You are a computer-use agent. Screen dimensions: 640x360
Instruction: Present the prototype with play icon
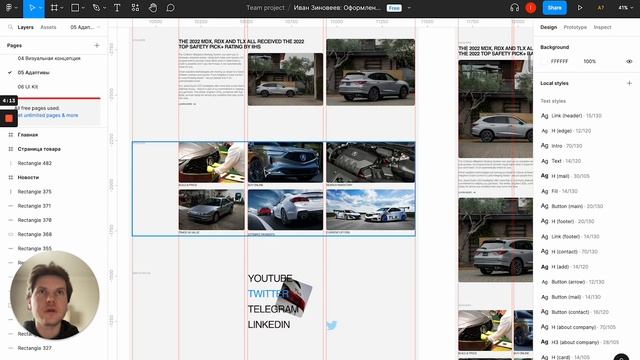(x=580, y=8)
